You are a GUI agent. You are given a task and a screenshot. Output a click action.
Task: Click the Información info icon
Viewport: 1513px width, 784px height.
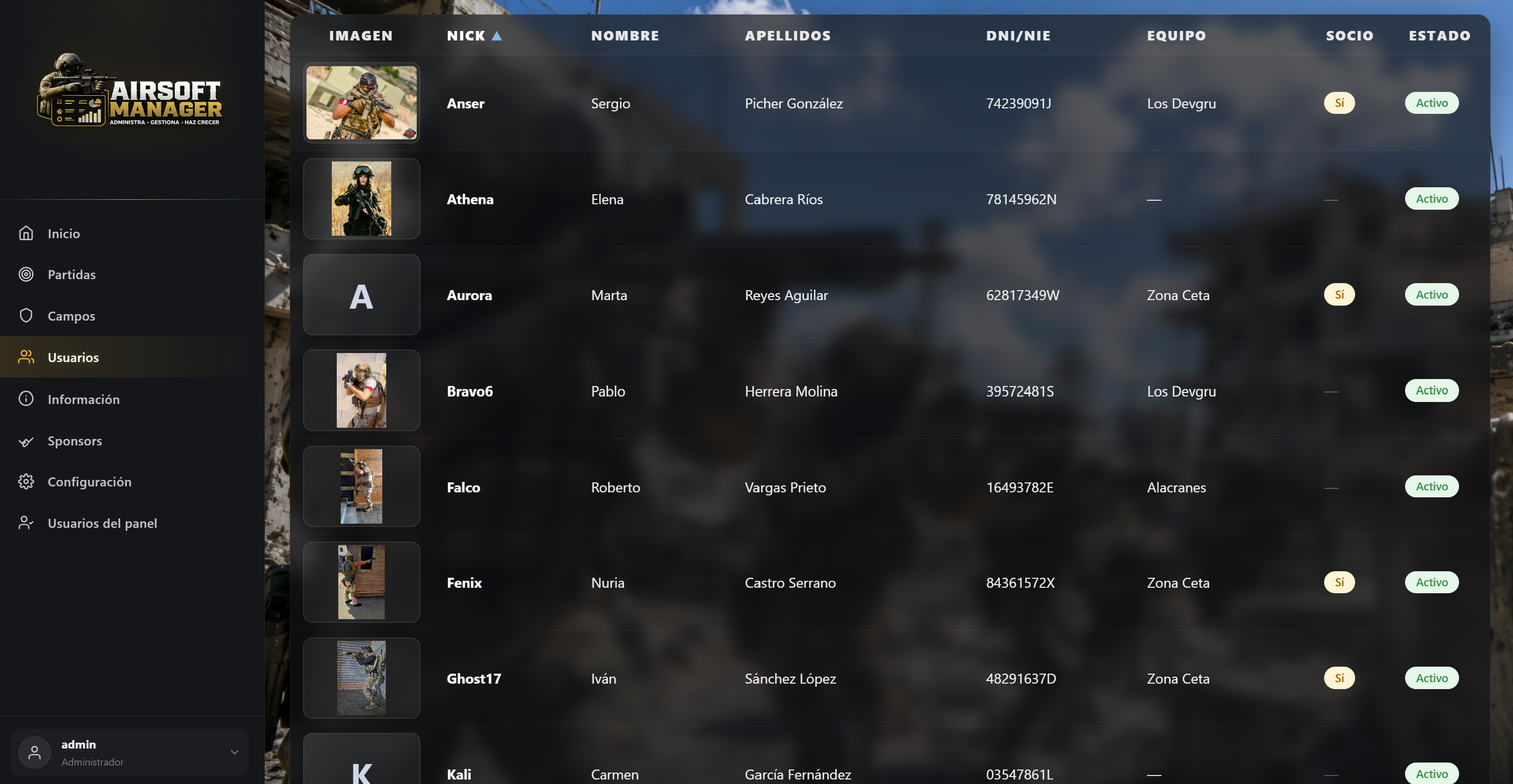[x=26, y=398]
